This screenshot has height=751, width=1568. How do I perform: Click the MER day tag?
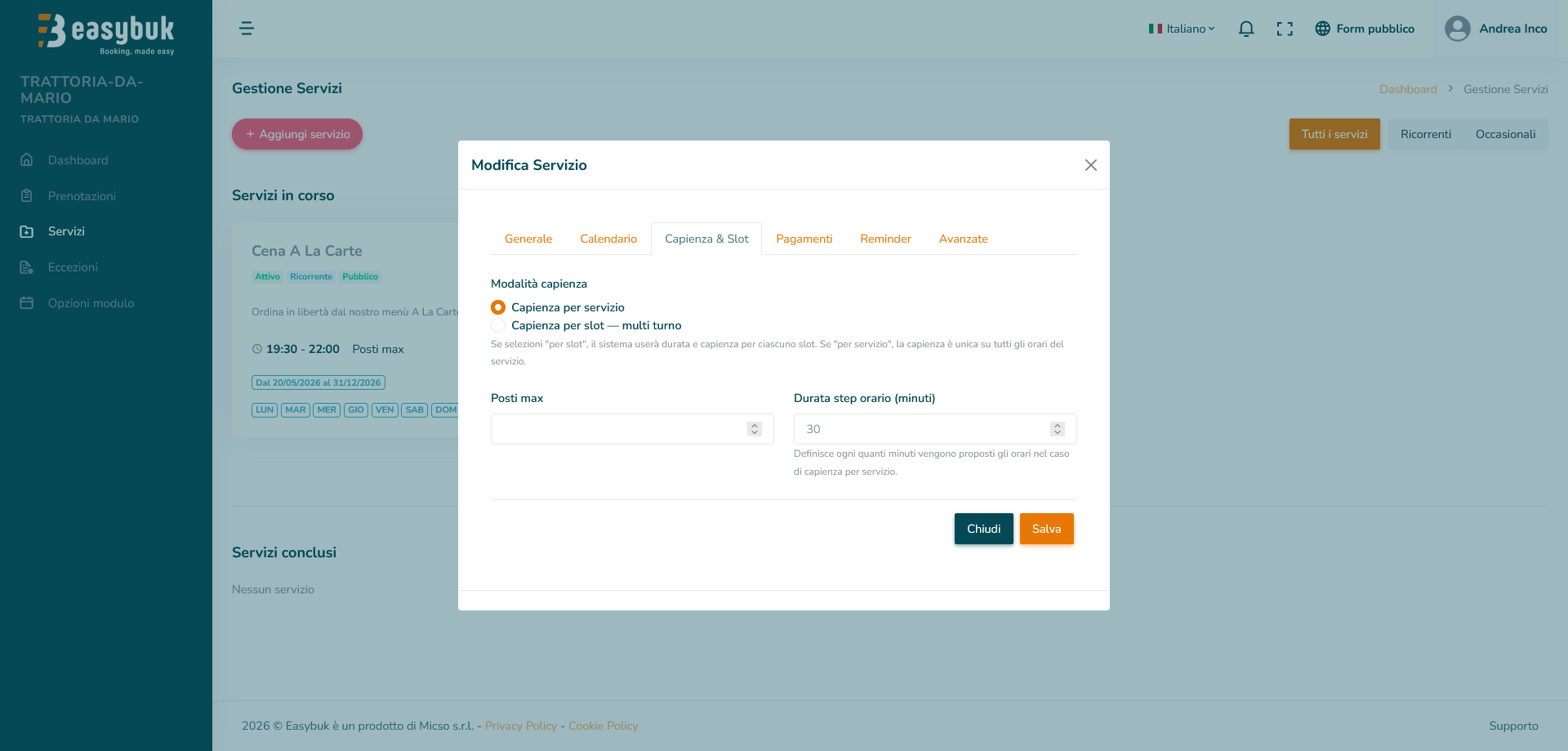tap(327, 410)
